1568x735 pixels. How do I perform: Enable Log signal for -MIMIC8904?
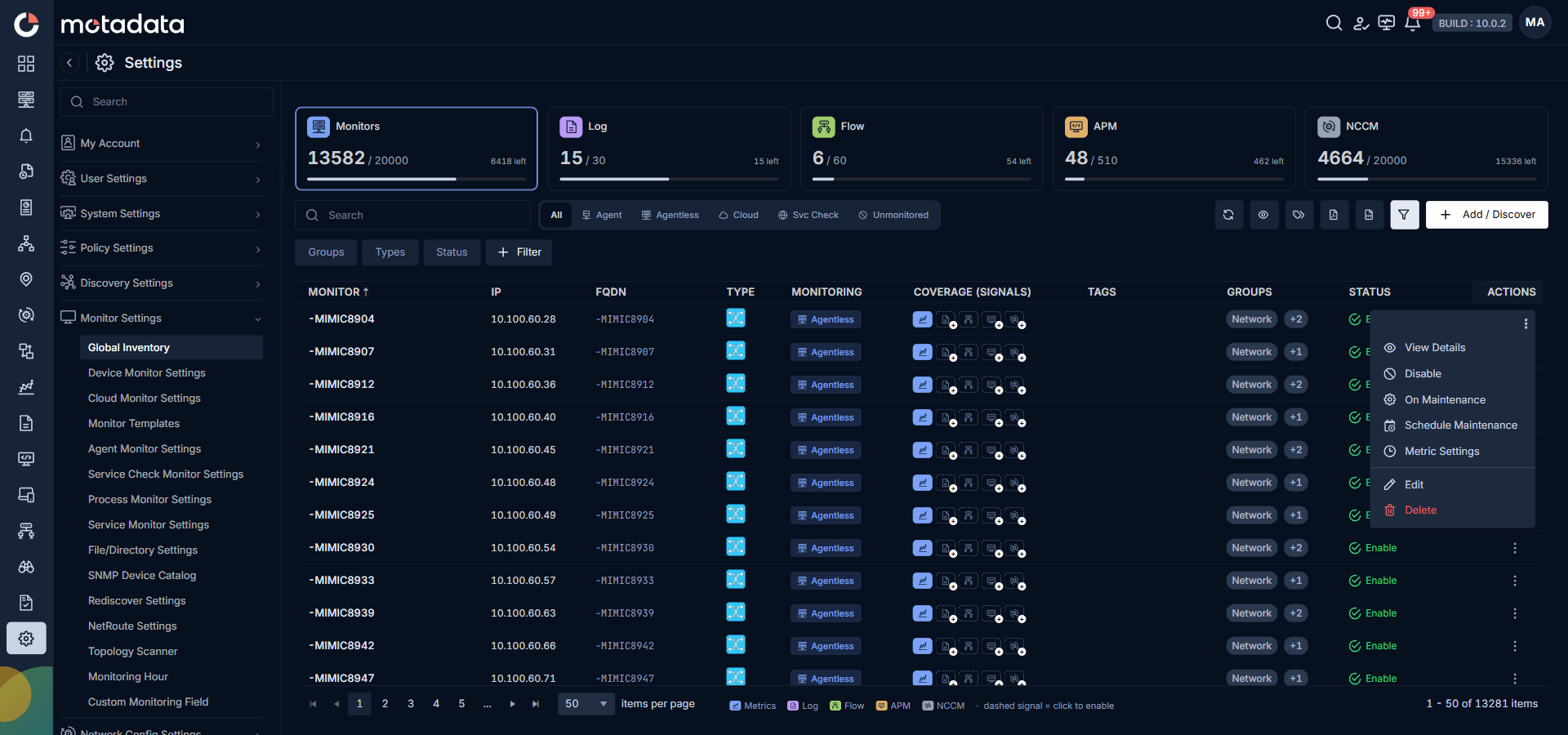[x=946, y=320]
